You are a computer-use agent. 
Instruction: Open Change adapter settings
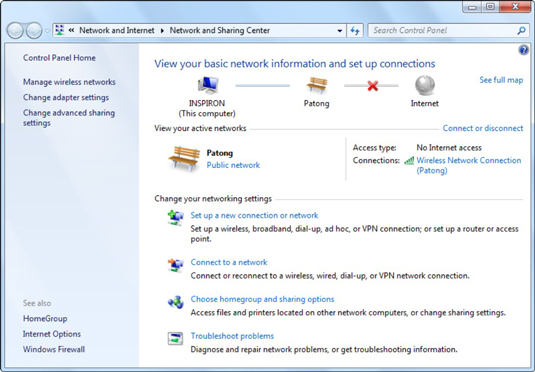tap(66, 97)
